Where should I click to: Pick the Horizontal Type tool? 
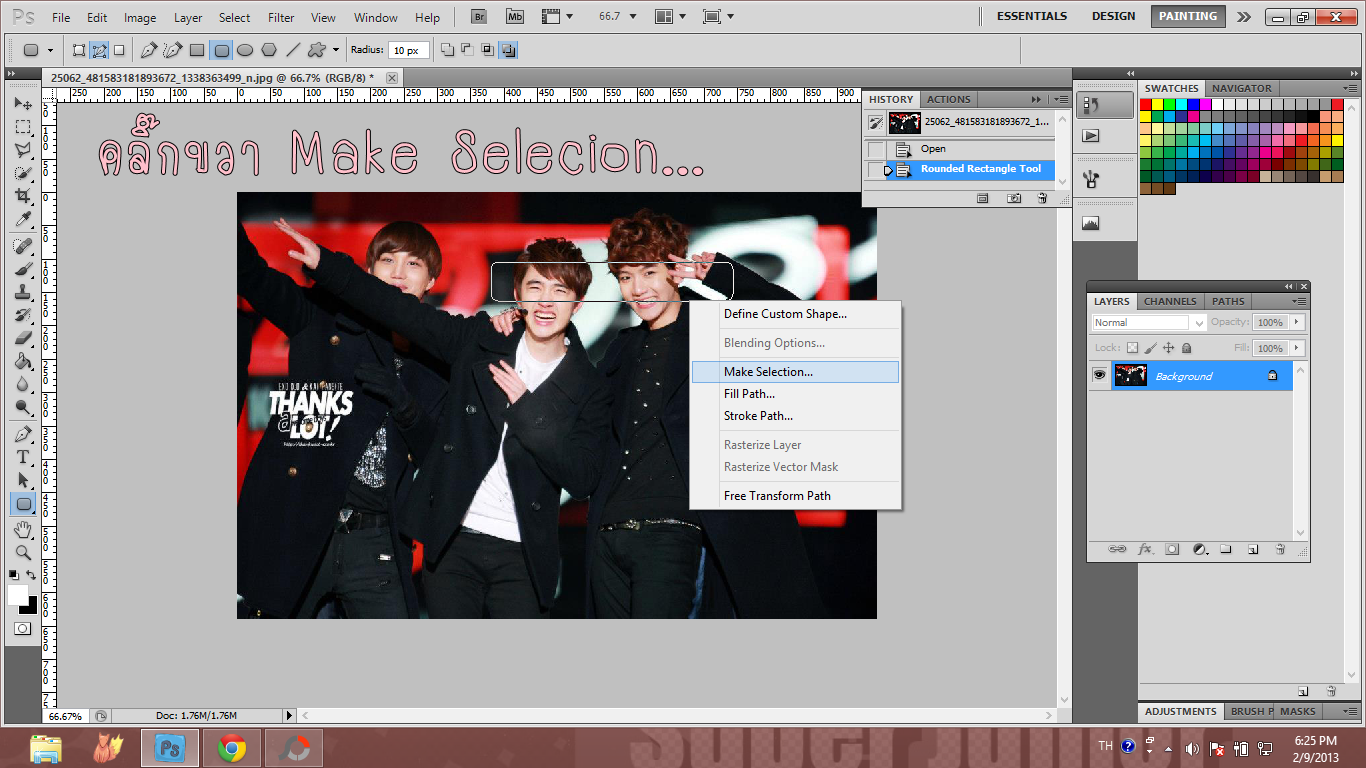pos(22,457)
